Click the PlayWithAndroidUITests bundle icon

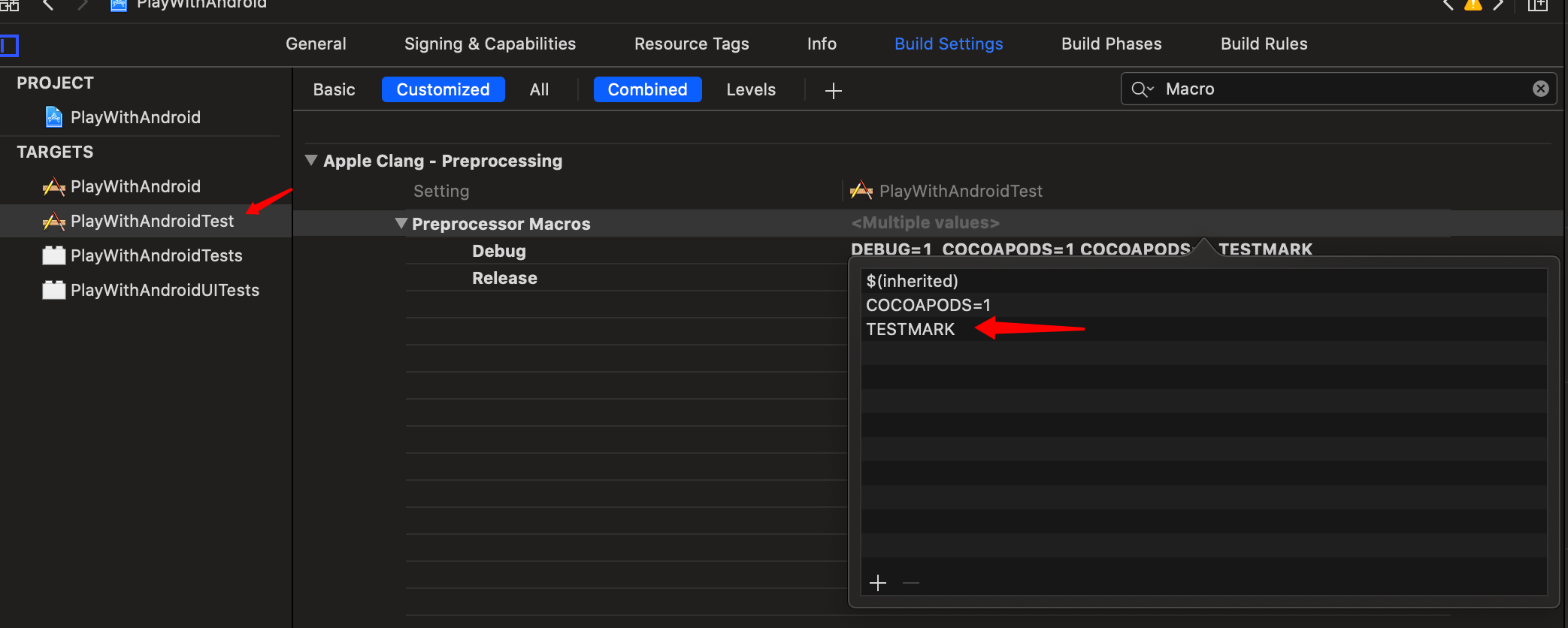(54, 290)
